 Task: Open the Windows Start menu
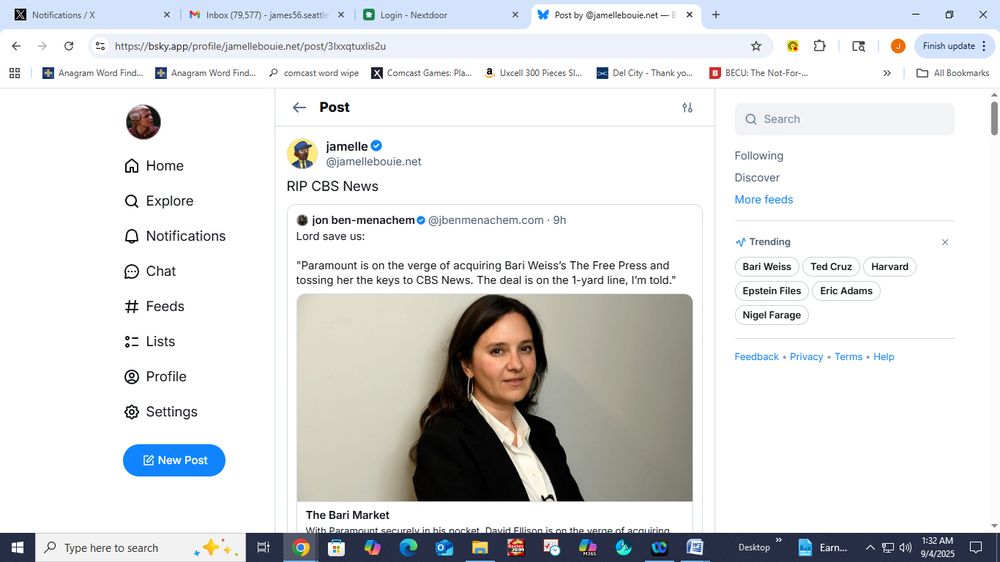point(17,547)
